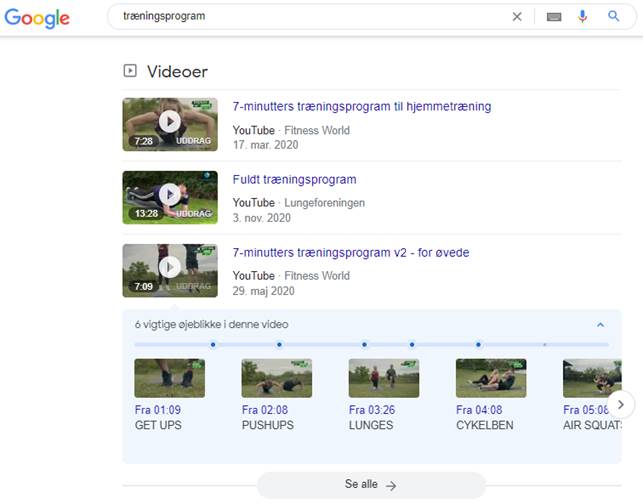Viewport: 643px width, 504px height.
Task: Open the Fuldt træningsprogram link
Action: point(294,180)
